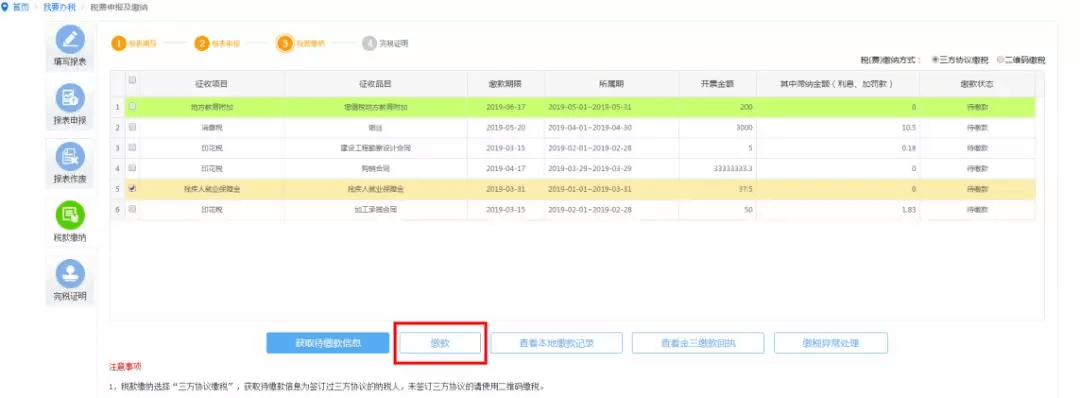Toggle the select-all checkbox in table header
This screenshot has height=398, width=1080.
click(132, 81)
